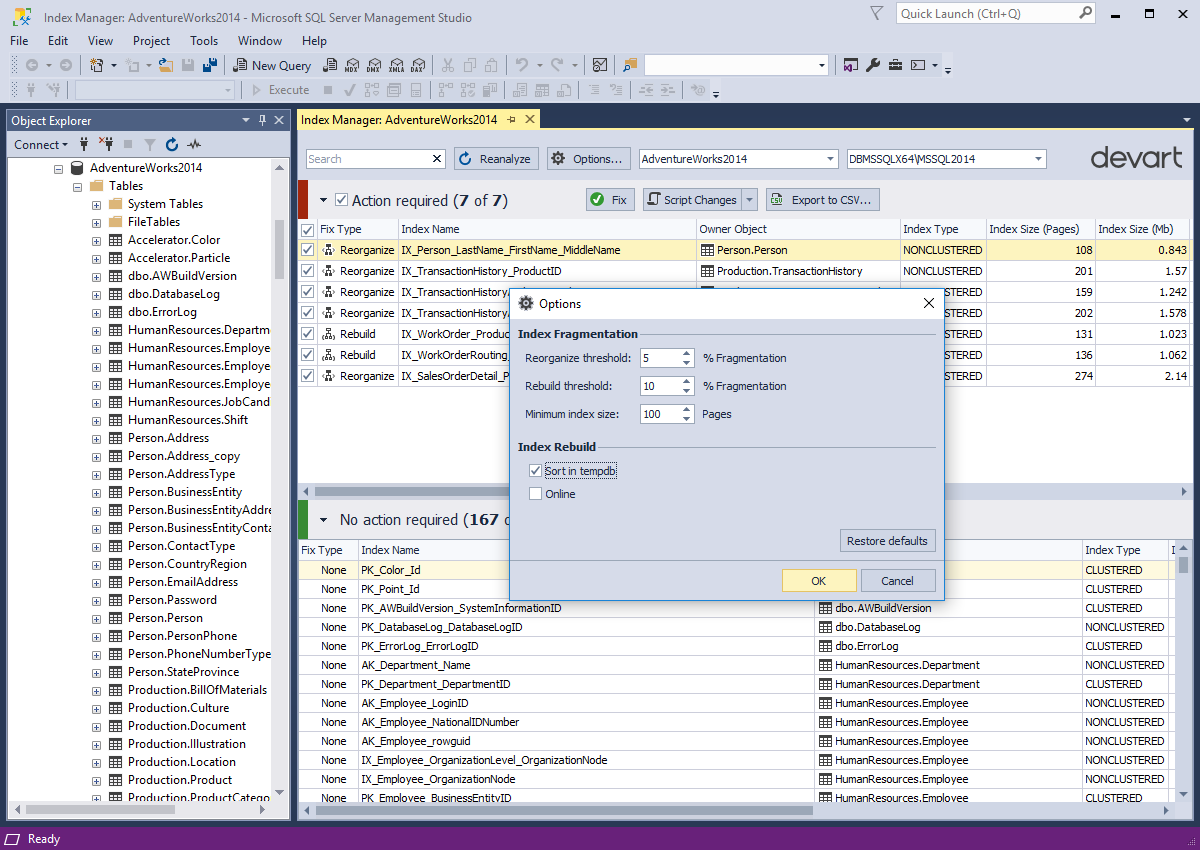Uncheck the IX_WorkOrder_Product row checkbox
The width and height of the screenshot is (1200, 850).
308,334
